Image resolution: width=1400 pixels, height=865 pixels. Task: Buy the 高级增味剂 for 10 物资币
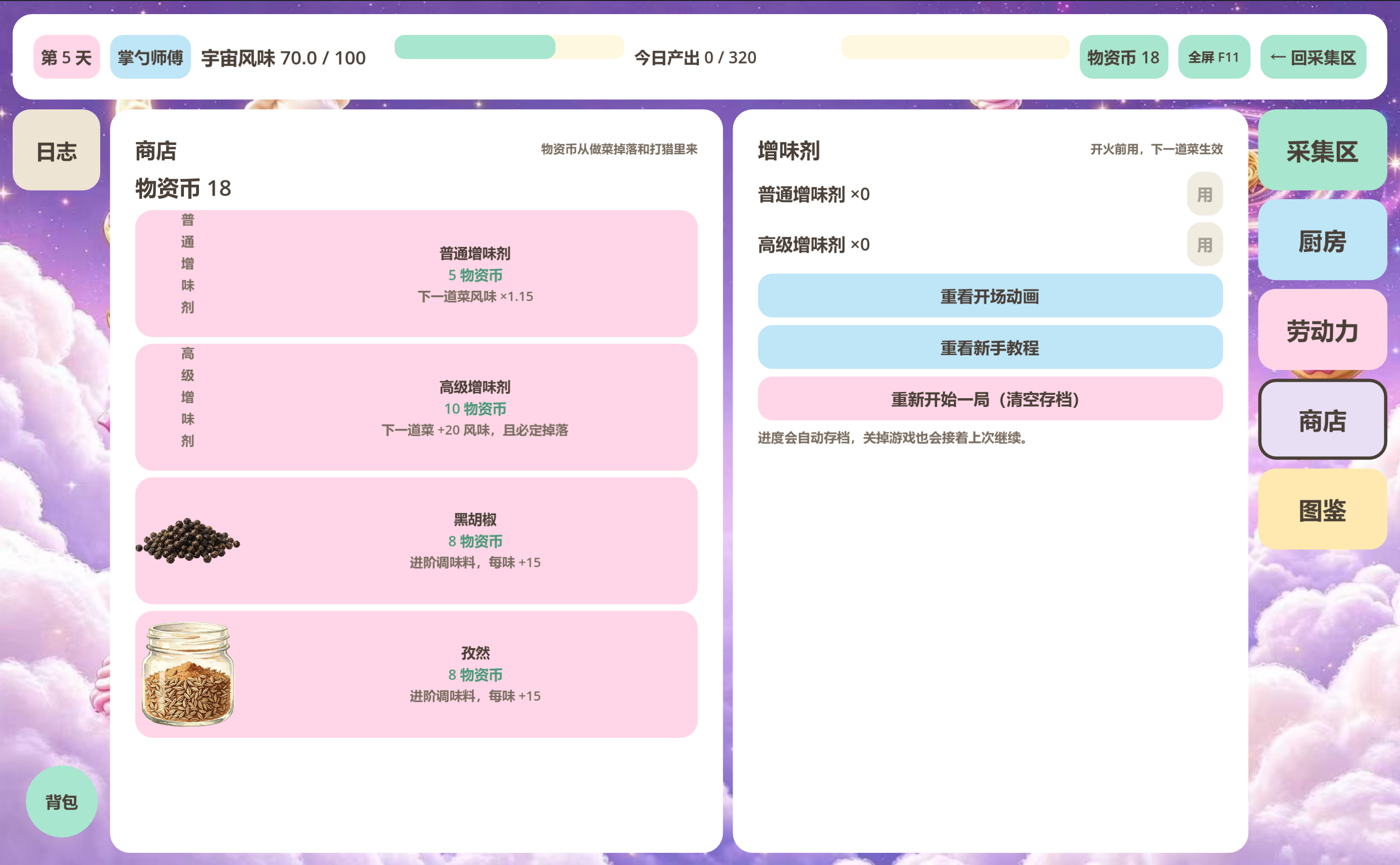[x=416, y=407]
